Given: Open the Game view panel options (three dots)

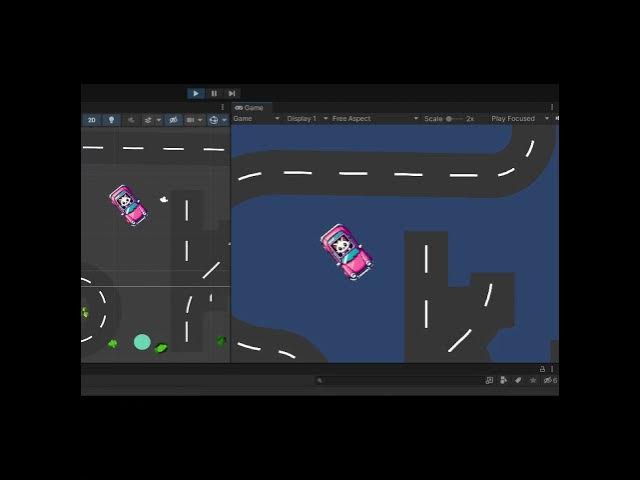Looking at the screenshot, I should pyautogui.click(x=552, y=107).
